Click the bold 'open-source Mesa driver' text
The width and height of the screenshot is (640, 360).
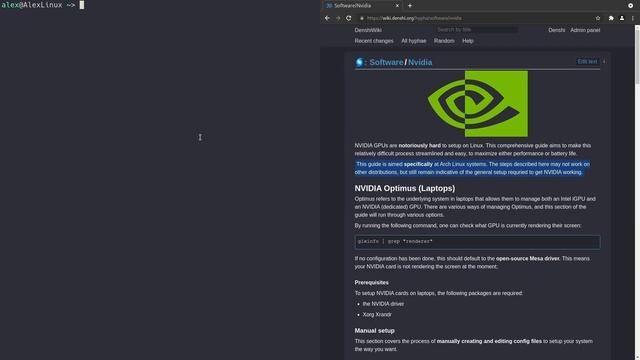527,258
